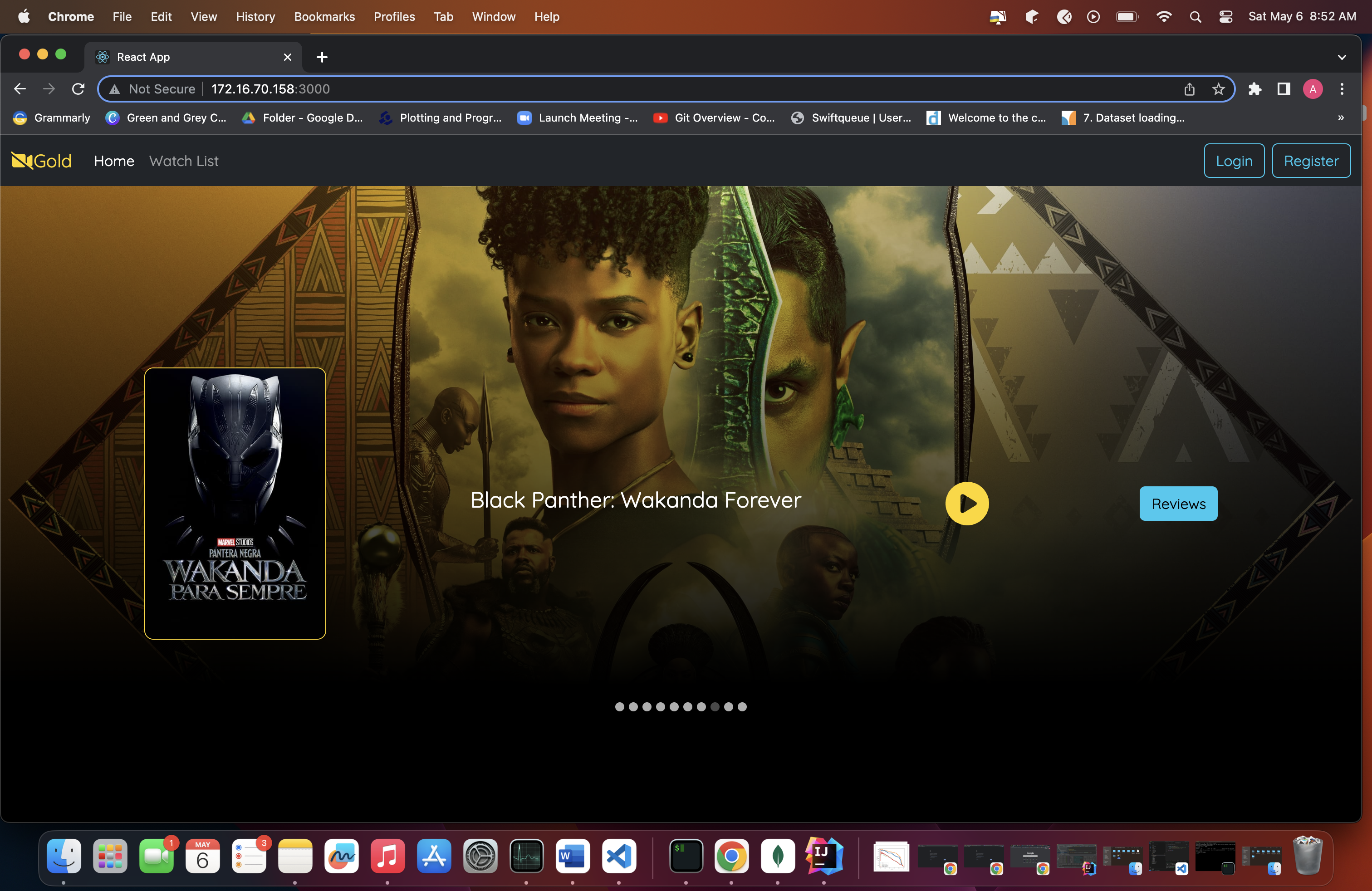This screenshot has height=891, width=1372.
Task: Open Visual Studio Code from the Dock
Action: pos(618,856)
